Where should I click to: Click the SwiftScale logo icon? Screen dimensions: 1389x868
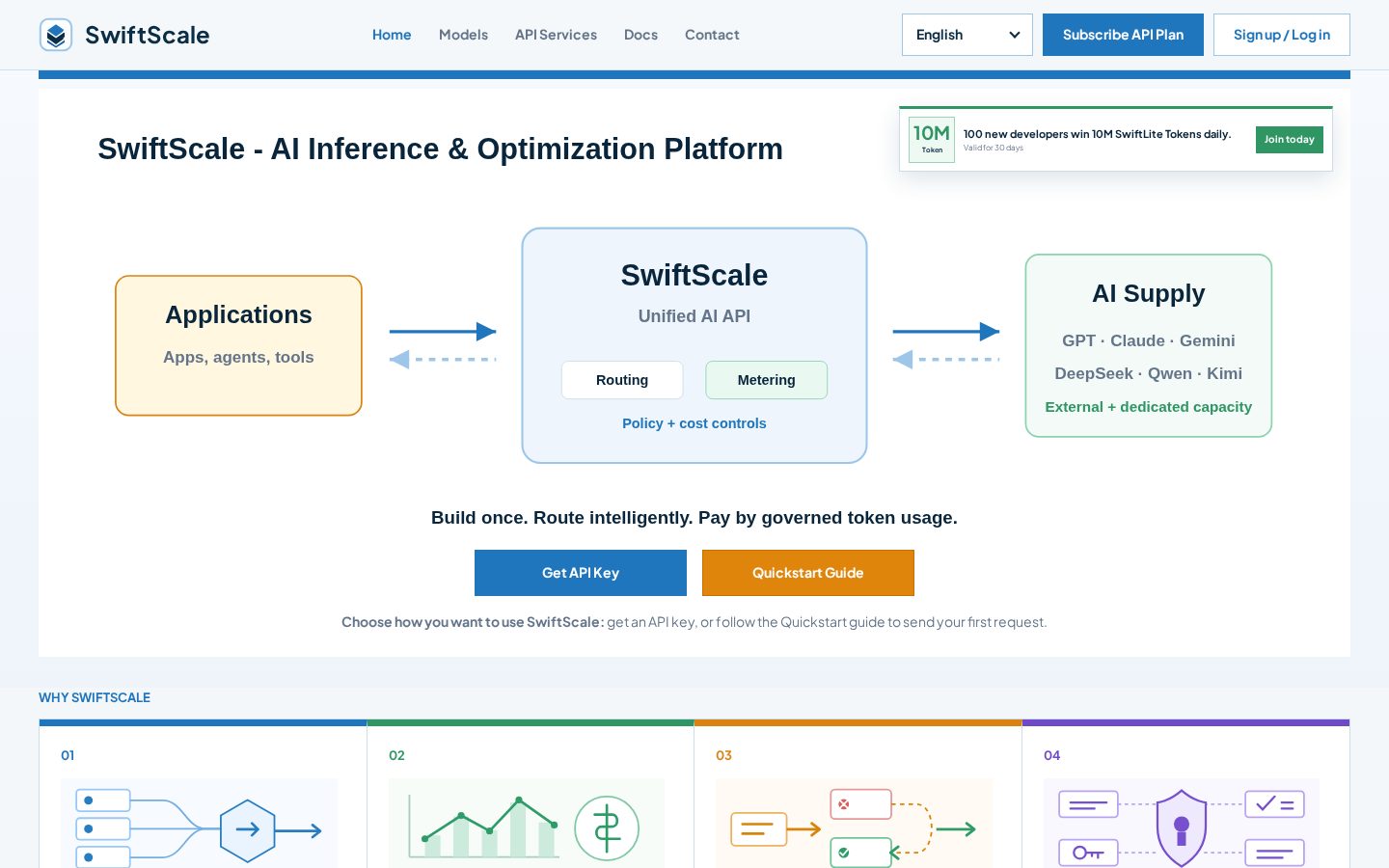[56, 35]
